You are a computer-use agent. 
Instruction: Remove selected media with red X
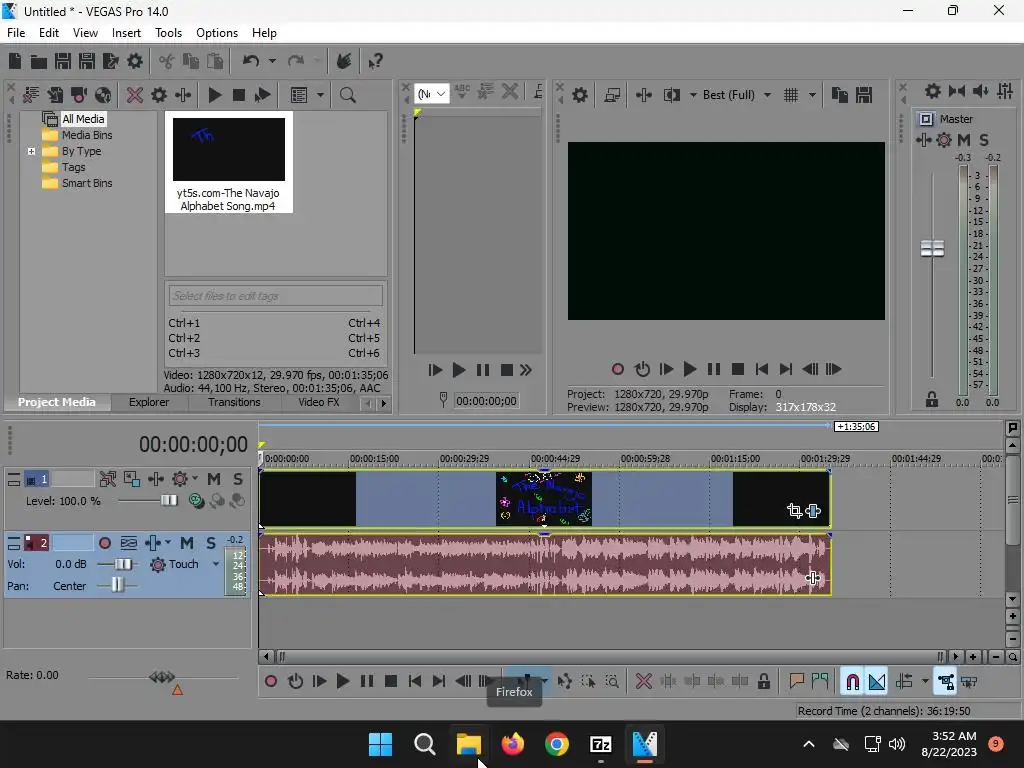pos(135,95)
